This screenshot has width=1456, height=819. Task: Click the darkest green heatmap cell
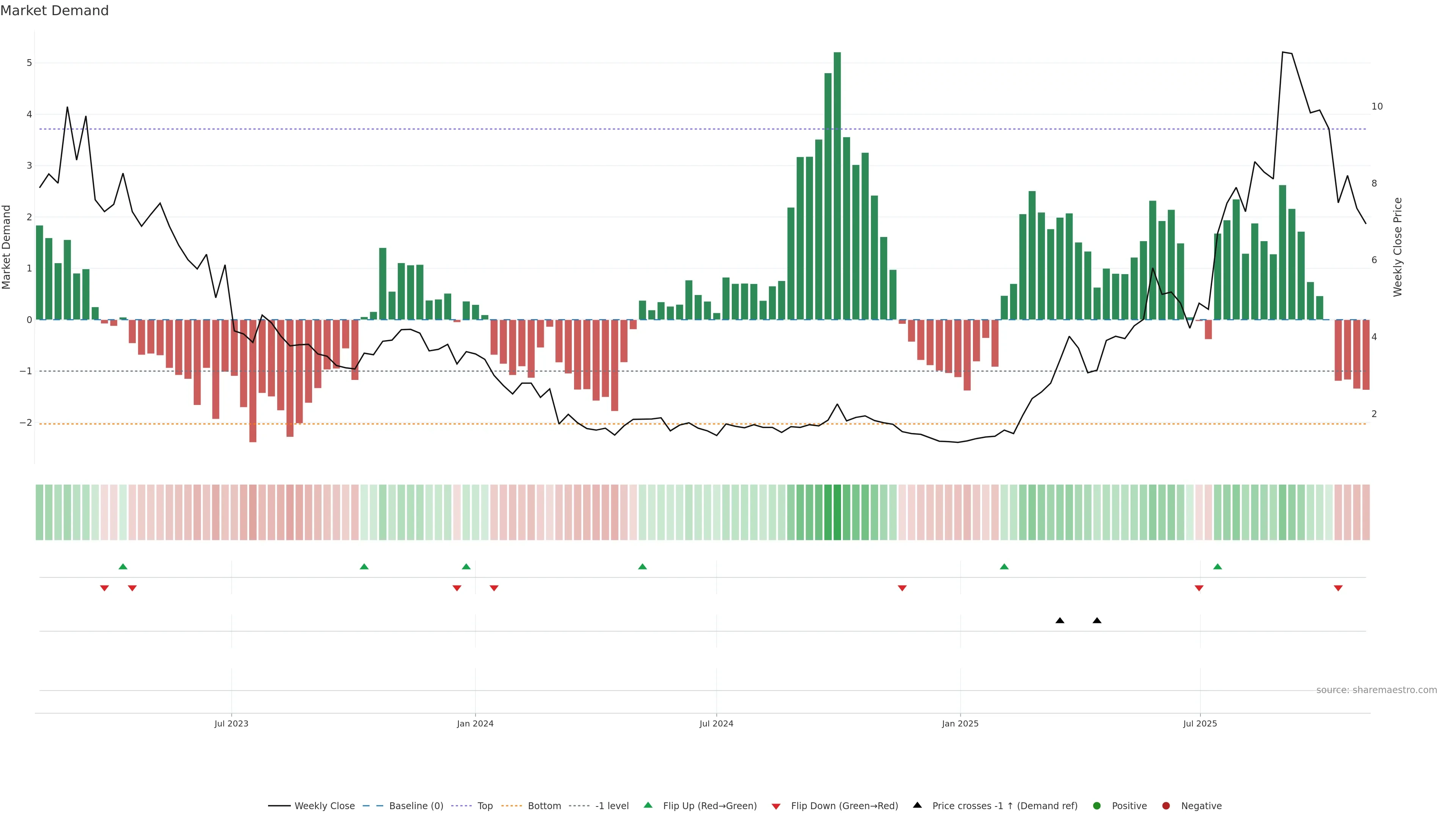tap(837, 512)
